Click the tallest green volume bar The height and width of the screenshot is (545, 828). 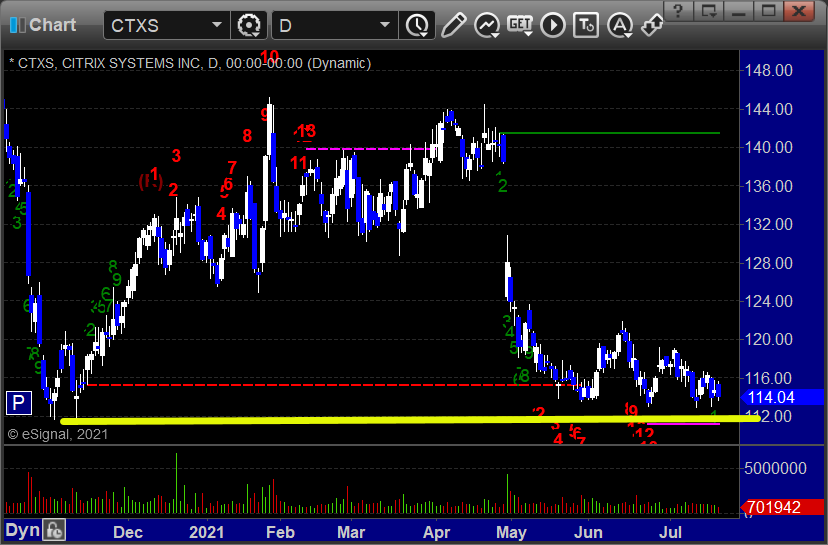coord(176,483)
